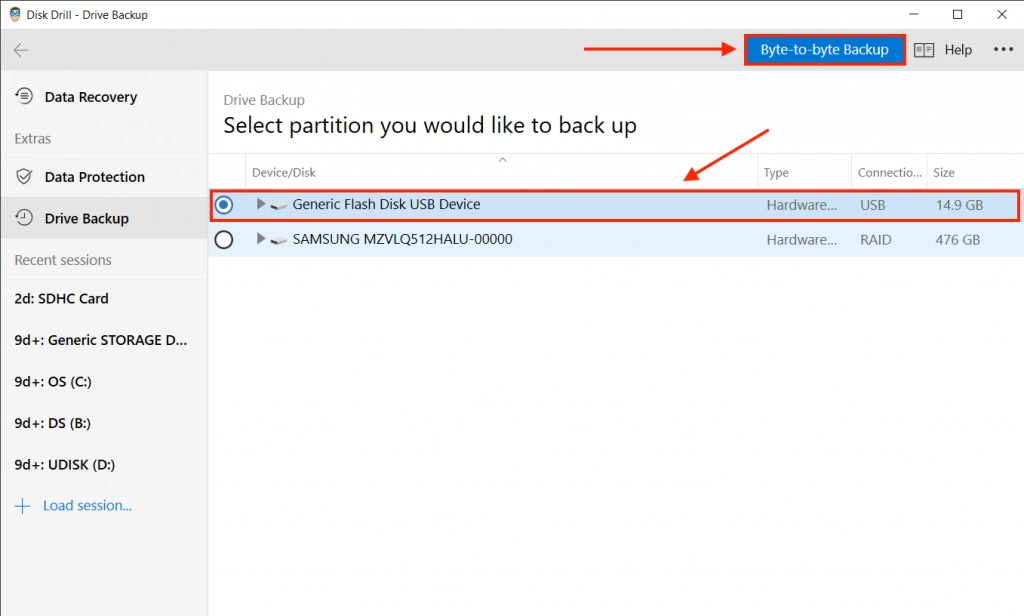1024x616 pixels.
Task: Click the Data Recovery sidebar icon
Action: pyautogui.click(x=24, y=97)
